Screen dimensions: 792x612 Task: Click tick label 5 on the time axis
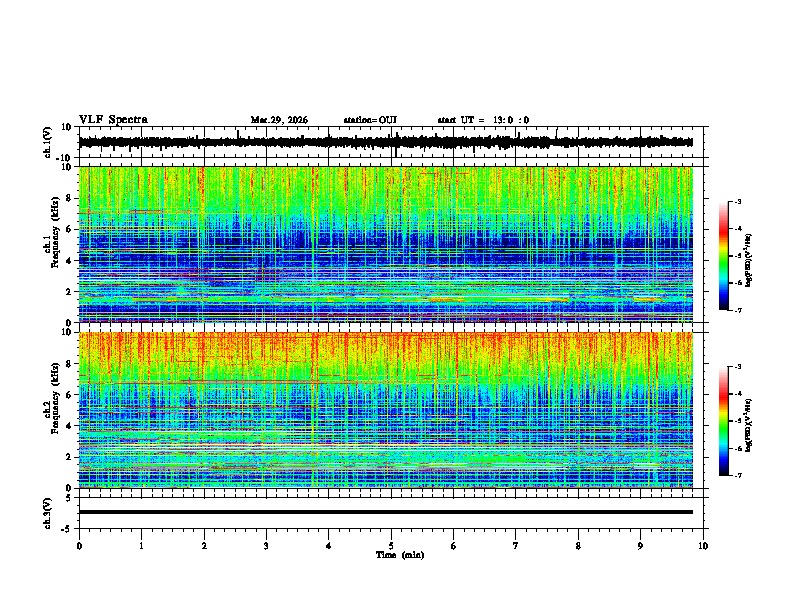[391, 546]
